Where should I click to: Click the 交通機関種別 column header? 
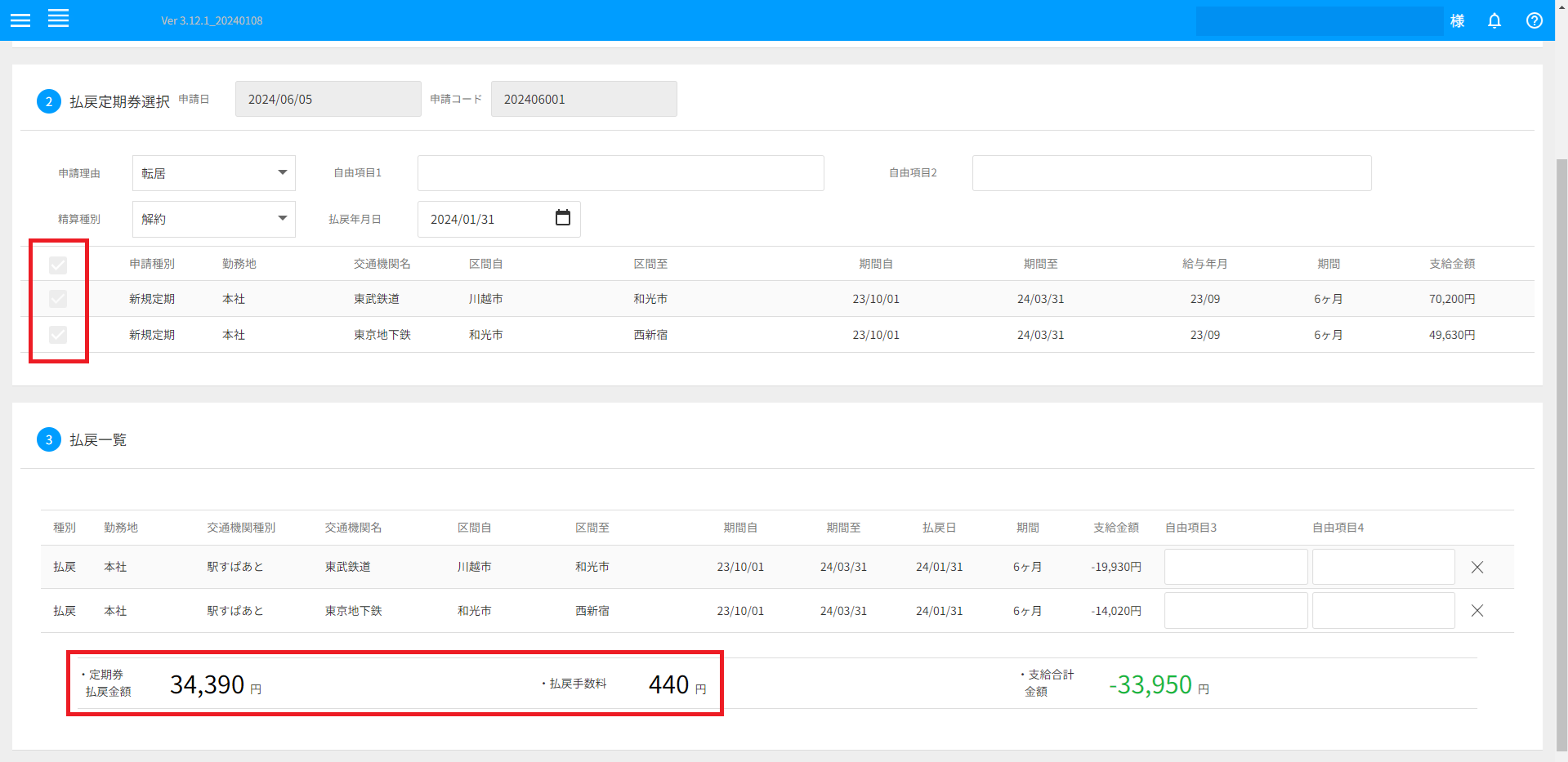(241, 528)
